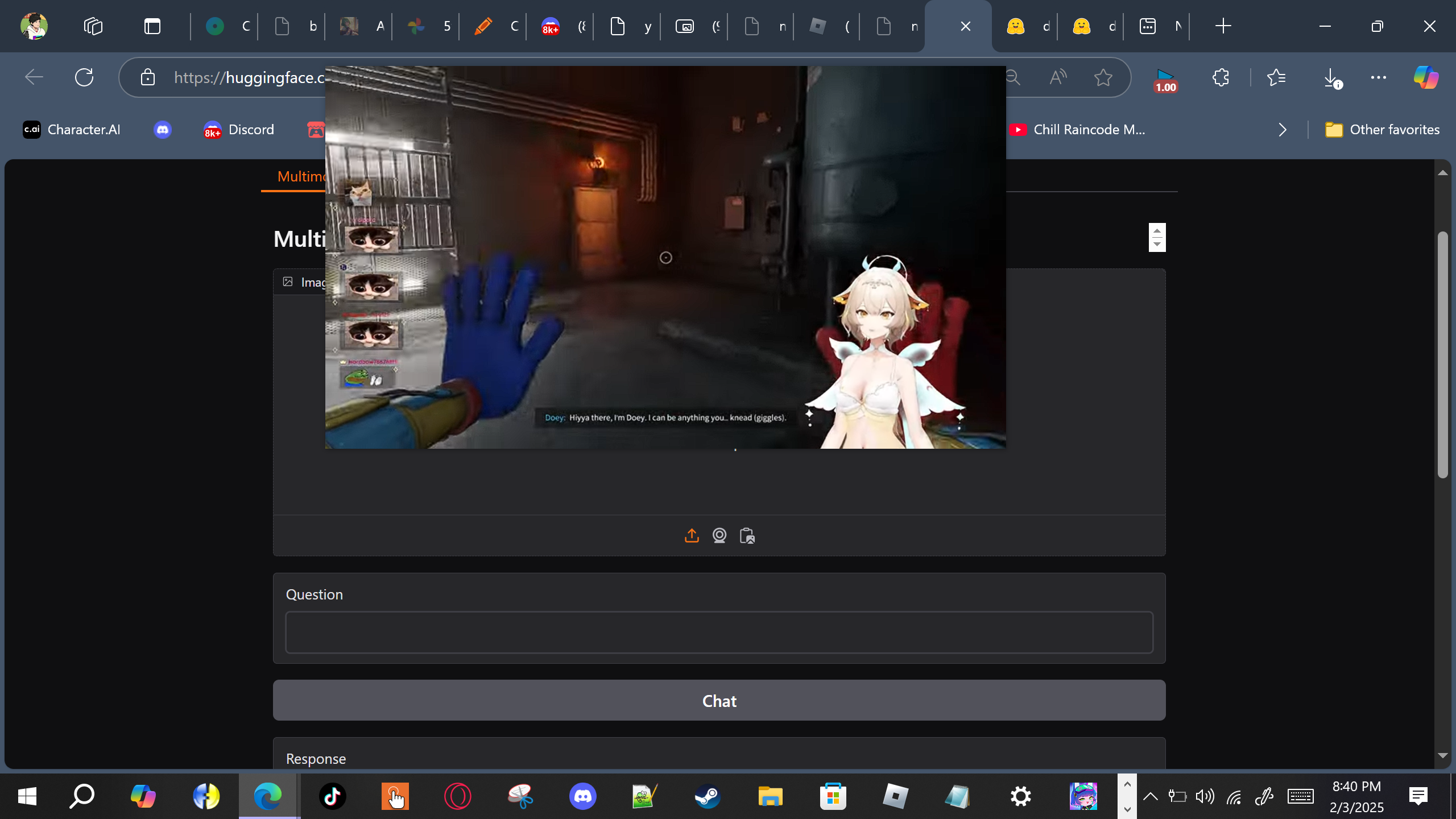
Task: Open the Favorites list panel
Action: click(1277, 77)
